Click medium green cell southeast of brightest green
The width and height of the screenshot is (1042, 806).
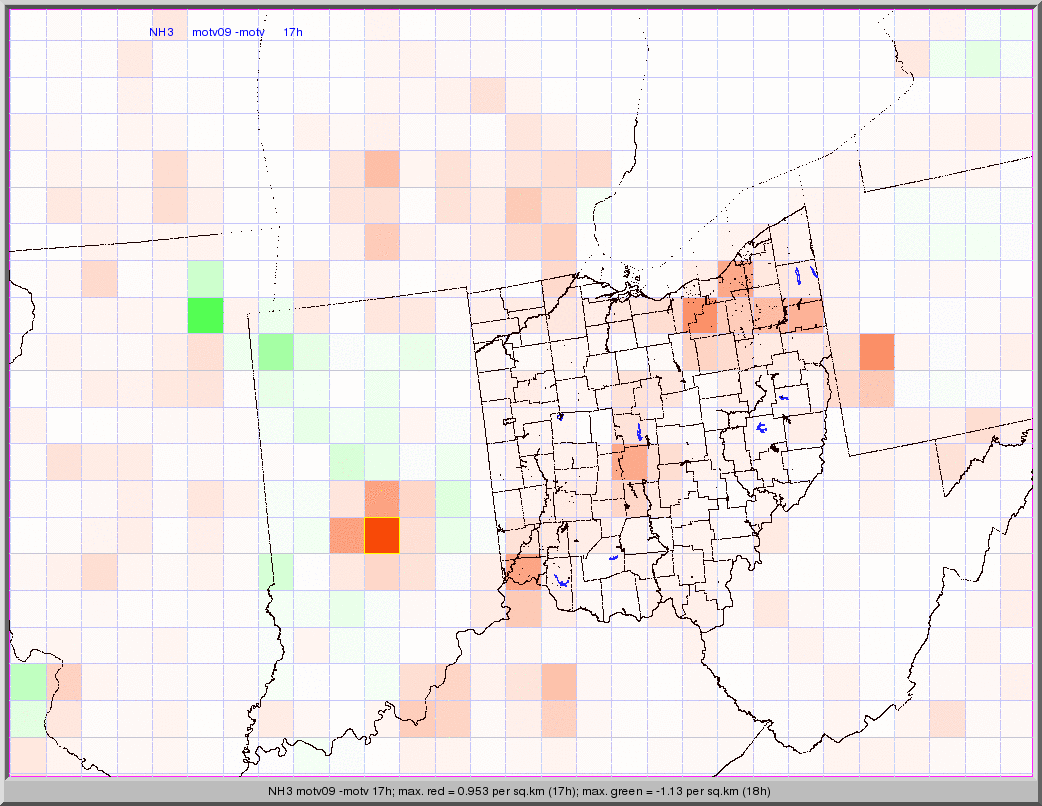pyautogui.click(x=275, y=352)
